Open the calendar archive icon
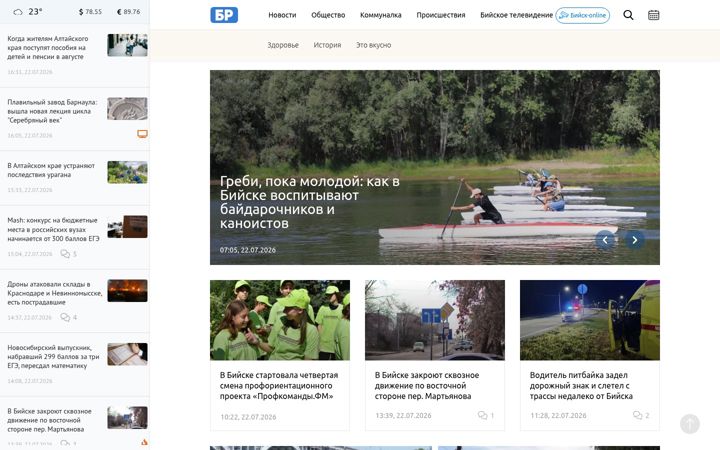720x450 pixels. tap(653, 15)
